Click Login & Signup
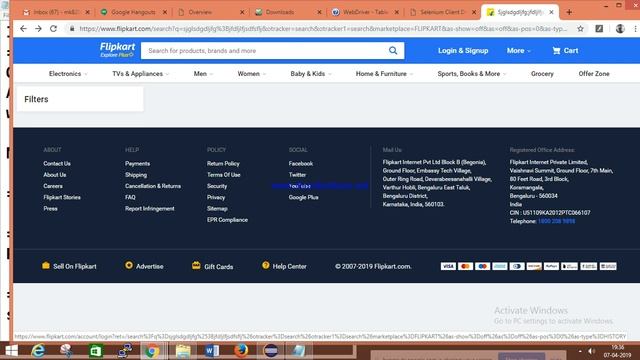 463,51
